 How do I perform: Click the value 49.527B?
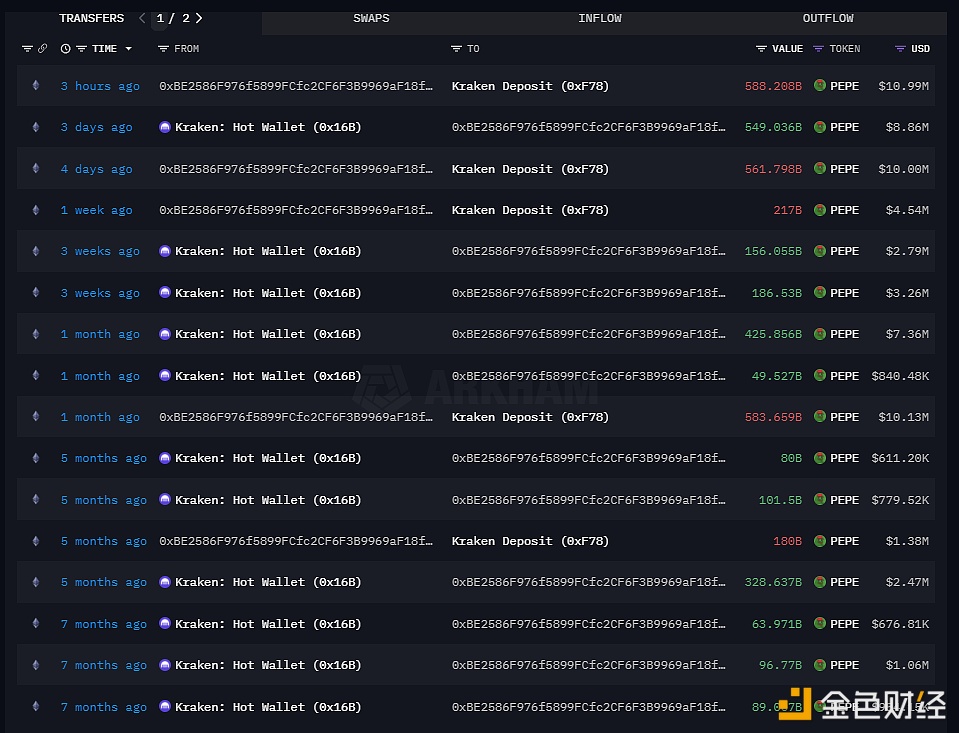(777, 376)
